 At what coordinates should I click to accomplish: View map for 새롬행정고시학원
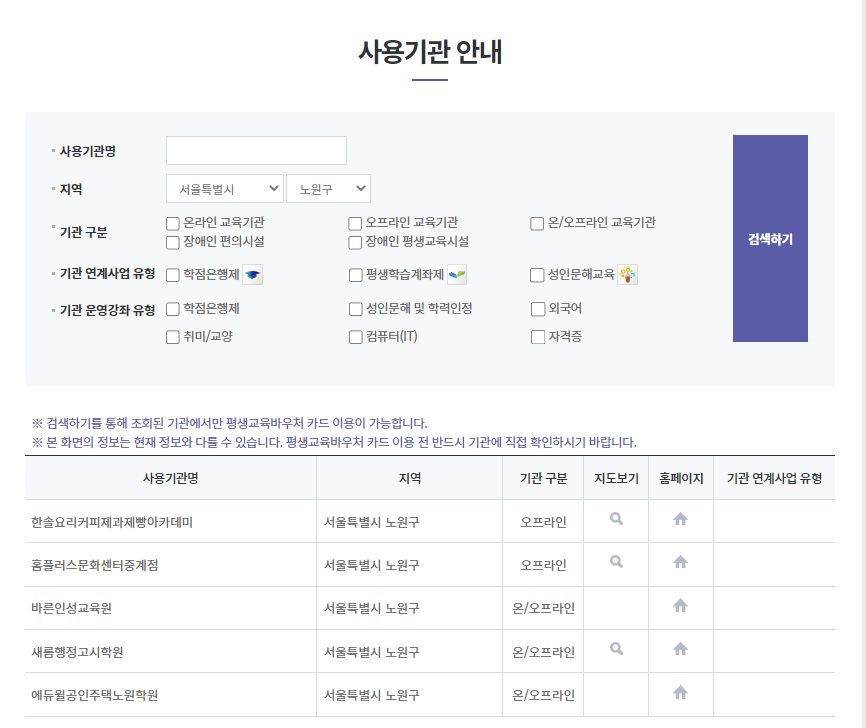(x=617, y=649)
